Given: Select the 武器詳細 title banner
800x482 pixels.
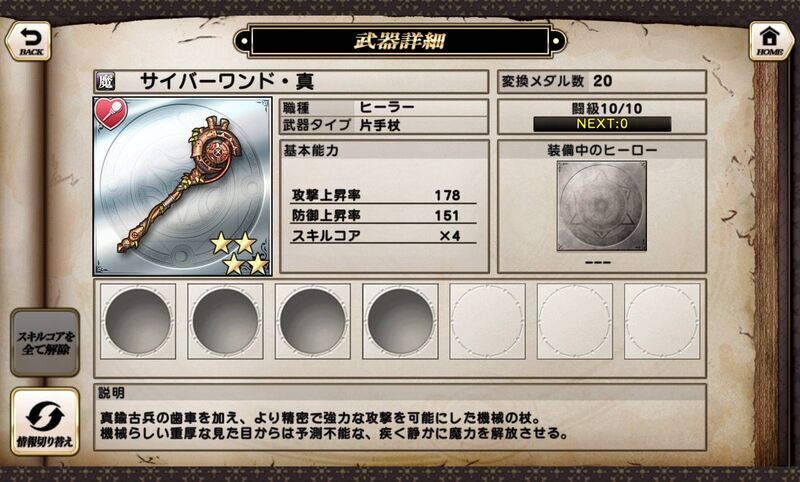Looking at the screenshot, I should 400,41.
